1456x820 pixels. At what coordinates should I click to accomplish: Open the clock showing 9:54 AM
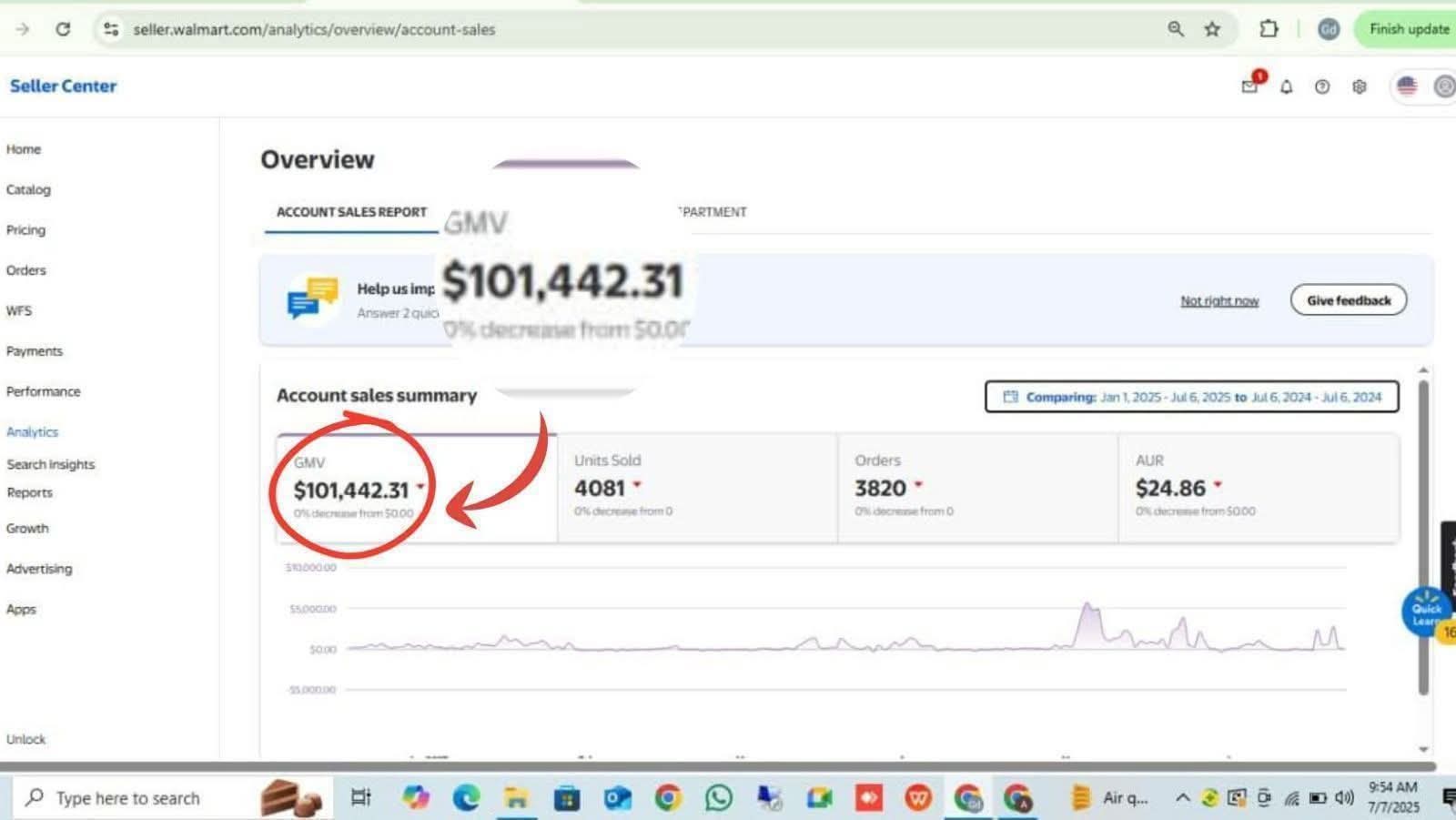point(1393,797)
